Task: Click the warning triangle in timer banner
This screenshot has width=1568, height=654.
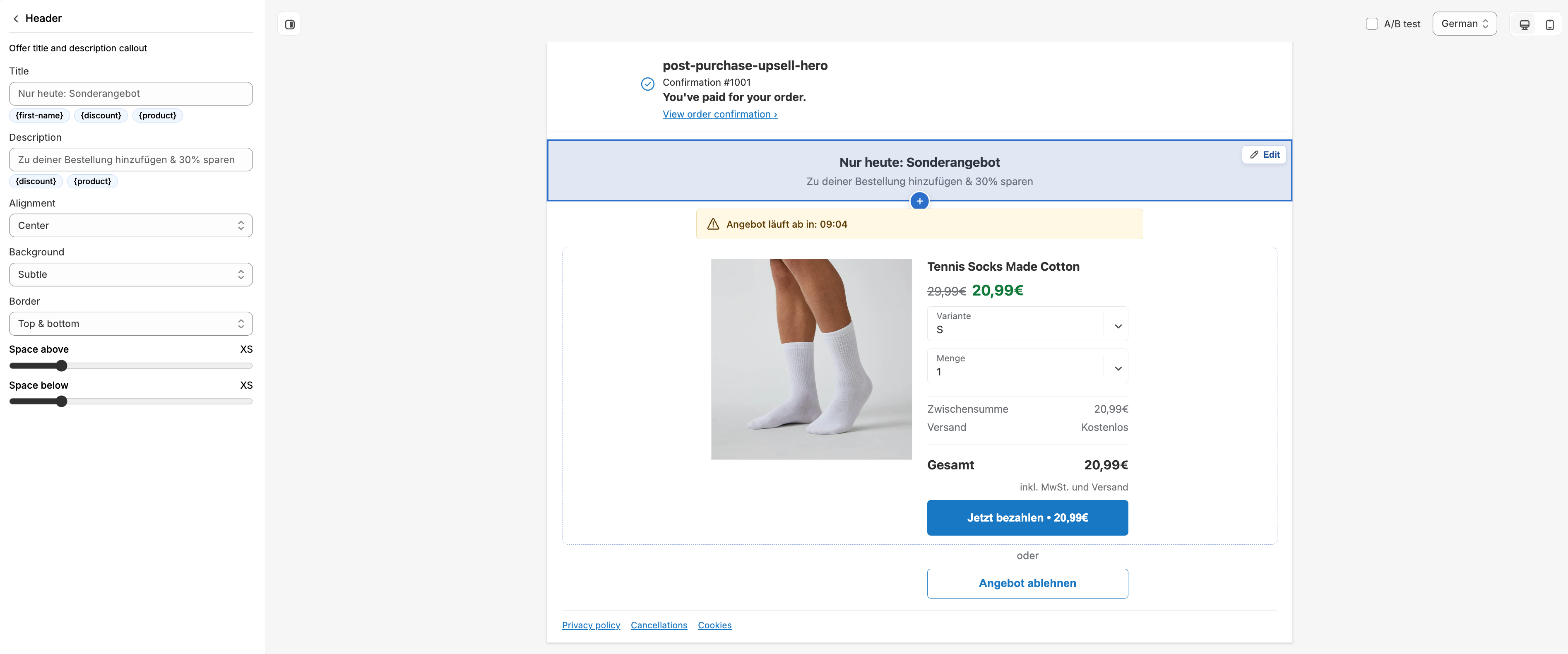Action: pyautogui.click(x=713, y=224)
